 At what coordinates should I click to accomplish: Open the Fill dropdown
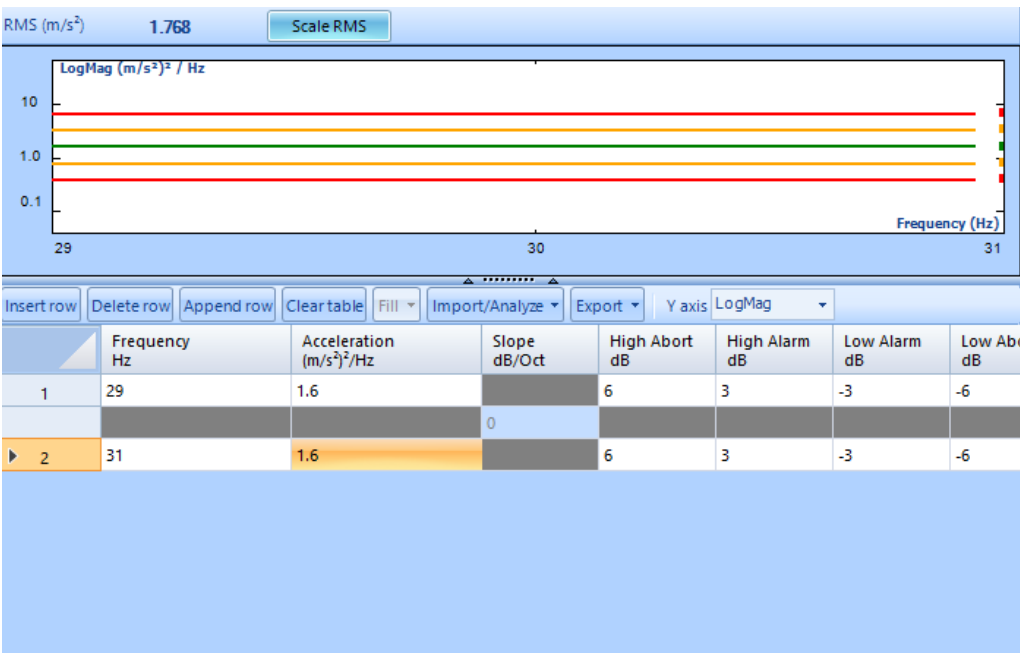coord(397,306)
